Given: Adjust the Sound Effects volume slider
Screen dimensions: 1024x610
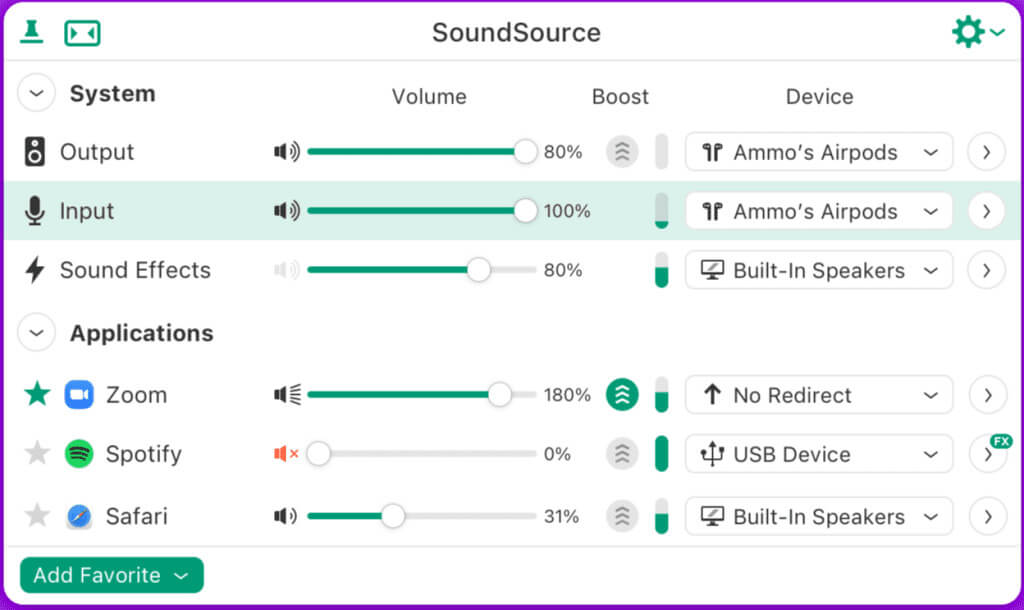Looking at the screenshot, I should click(422, 270).
